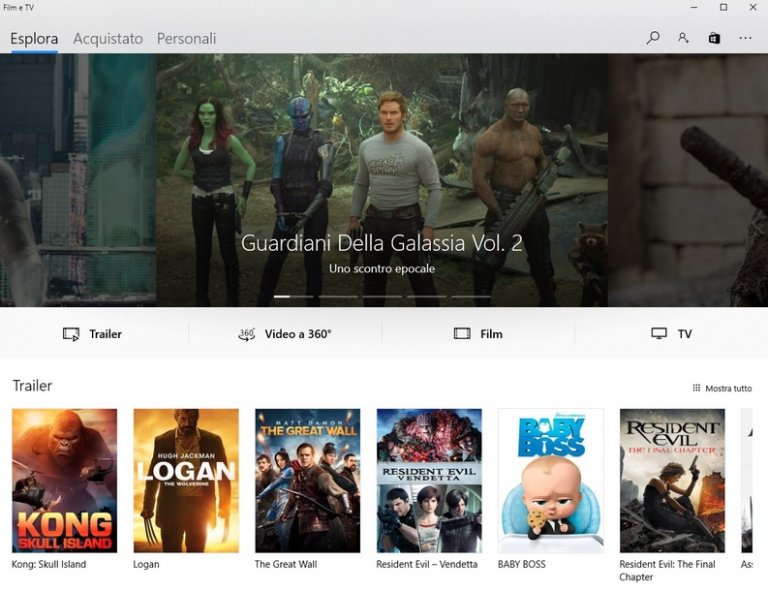Click the Film strip icon
The height and width of the screenshot is (592, 768).
tap(462, 334)
